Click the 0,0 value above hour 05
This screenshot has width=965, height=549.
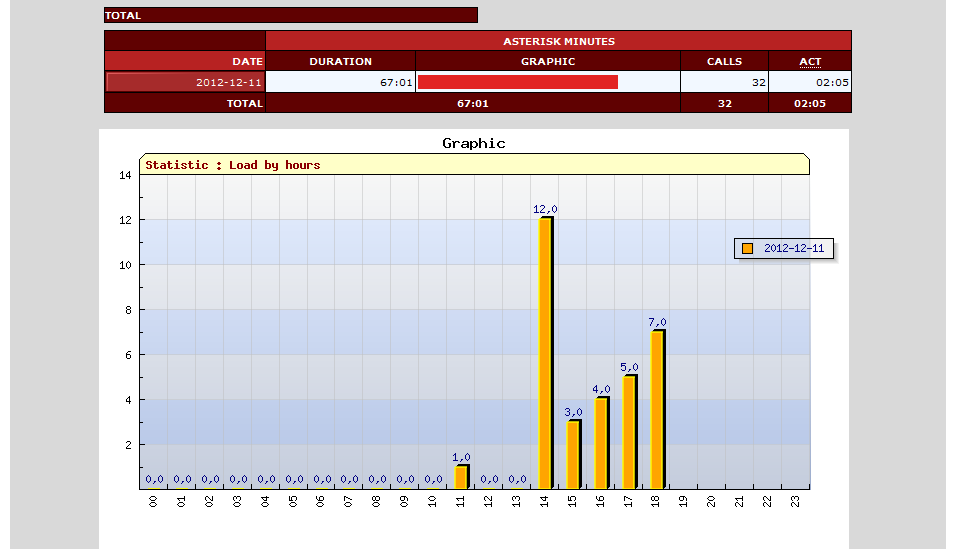tap(294, 479)
